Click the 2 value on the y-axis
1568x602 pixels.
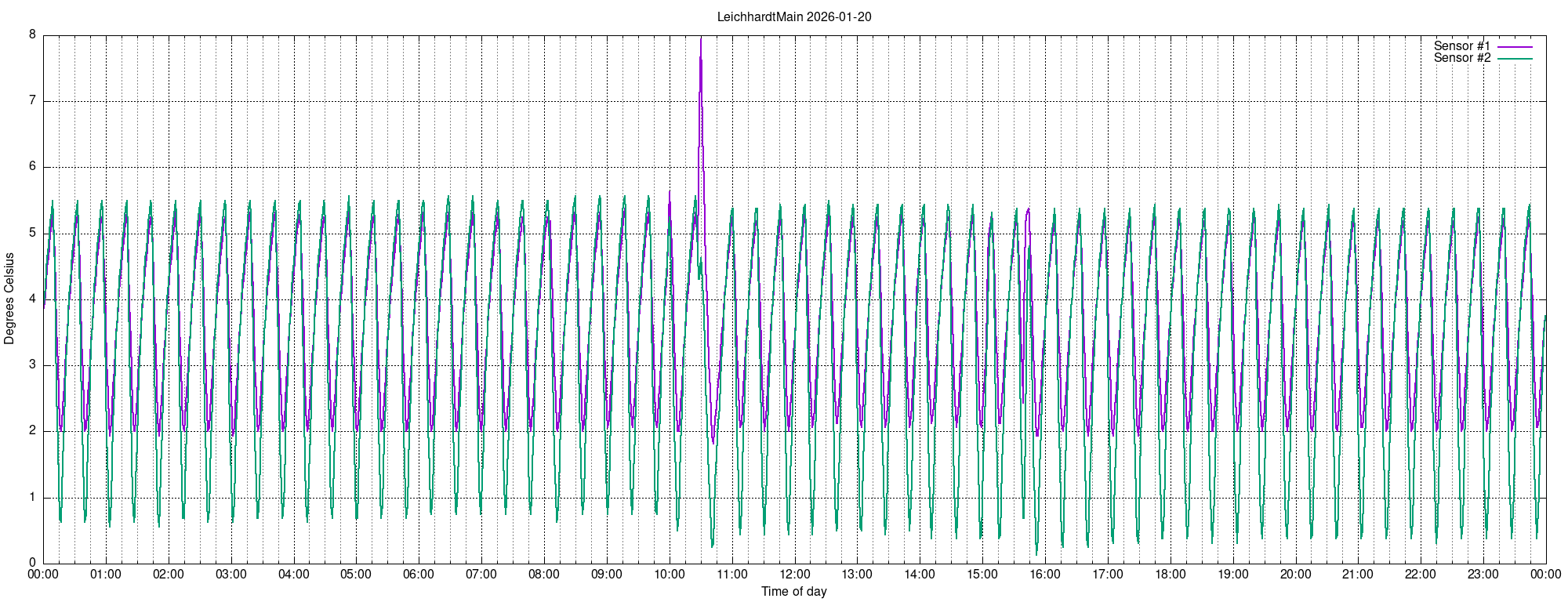[32, 431]
